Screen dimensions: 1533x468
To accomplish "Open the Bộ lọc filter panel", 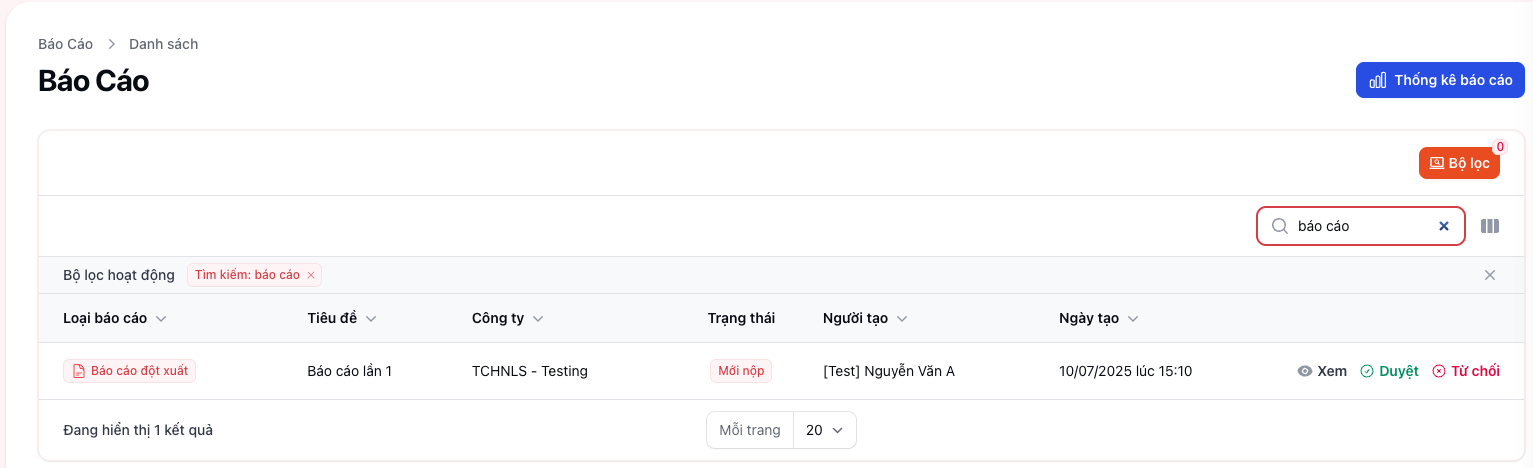I will point(1459,163).
